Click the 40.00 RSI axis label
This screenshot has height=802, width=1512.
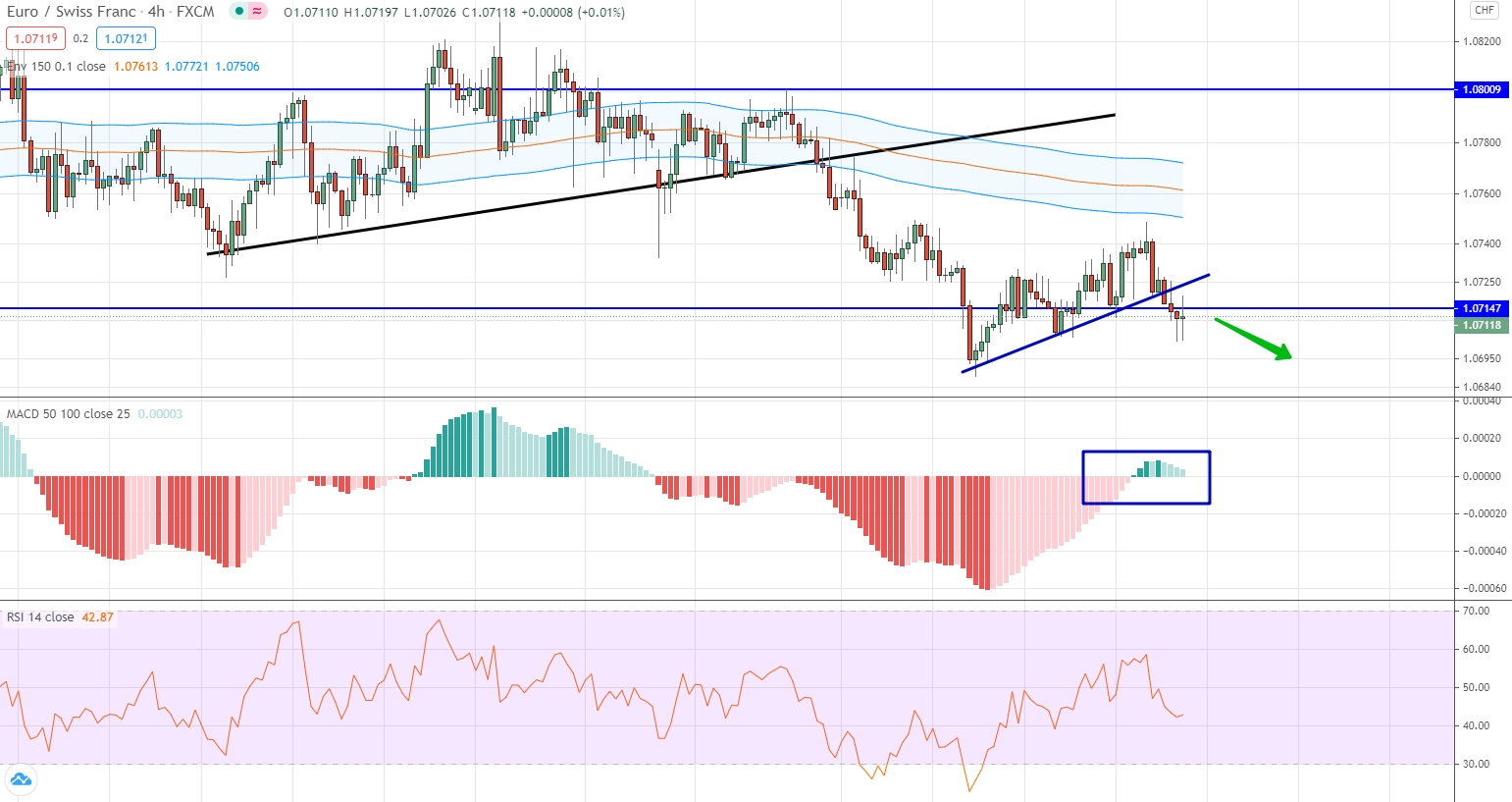[x=1476, y=725]
